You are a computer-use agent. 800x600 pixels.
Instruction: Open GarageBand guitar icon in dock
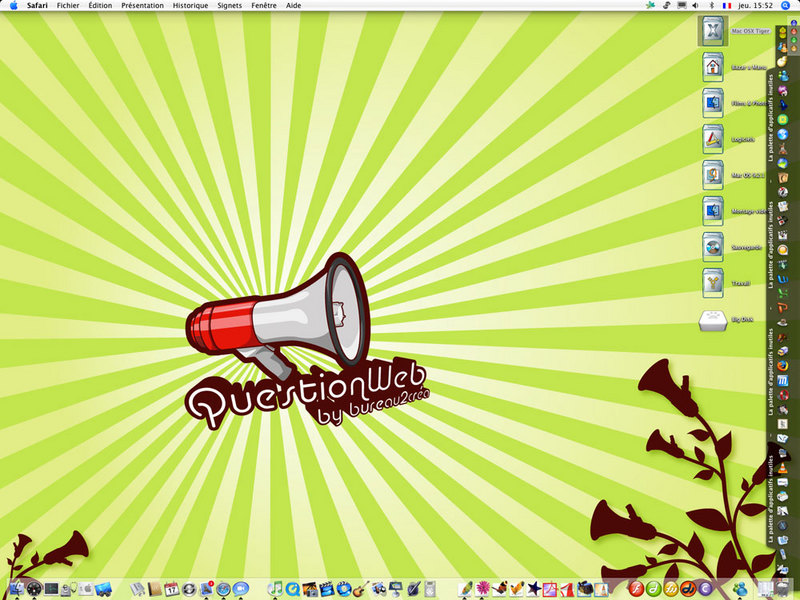point(361,589)
